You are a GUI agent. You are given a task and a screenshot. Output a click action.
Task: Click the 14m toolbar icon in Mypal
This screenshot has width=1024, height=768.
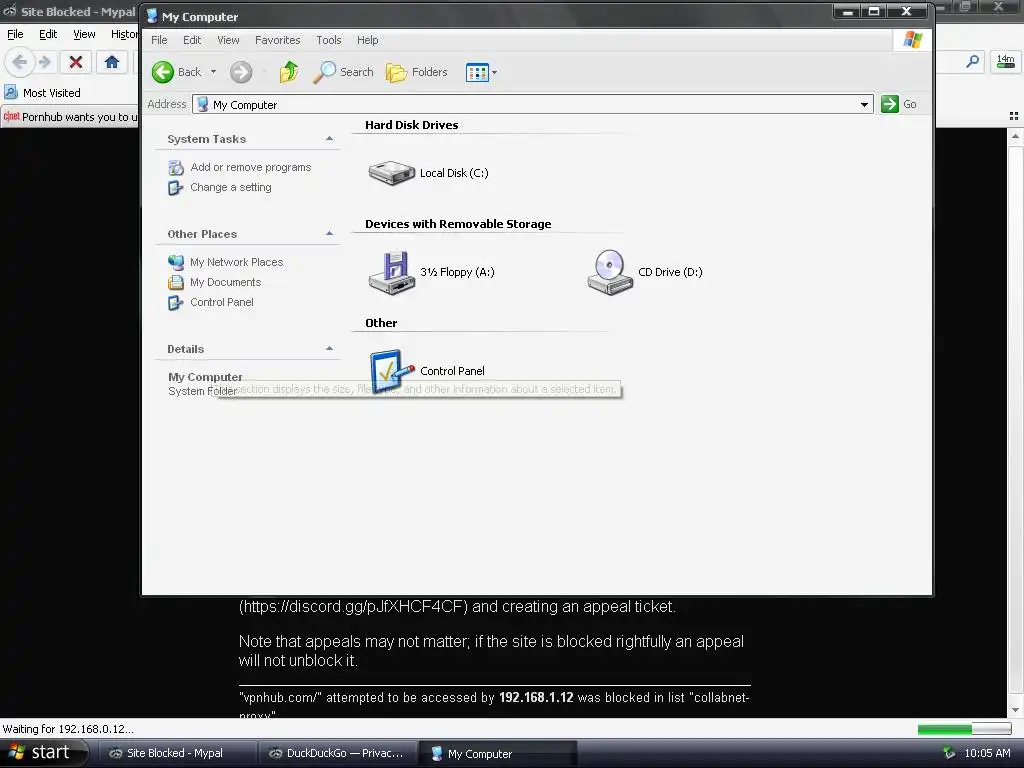pyautogui.click(x=1006, y=62)
